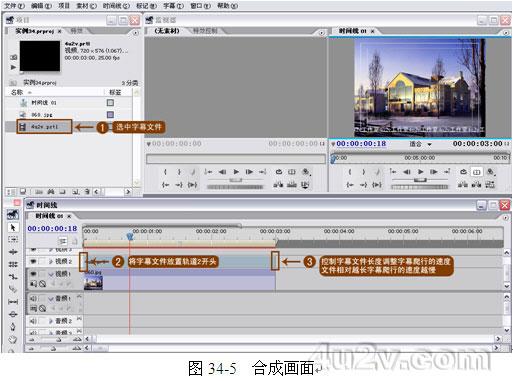The height and width of the screenshot is (381, 513).
Task: Open the 适合 zoom-level dropdown in the program monitor
Action: tap(429, 144)
